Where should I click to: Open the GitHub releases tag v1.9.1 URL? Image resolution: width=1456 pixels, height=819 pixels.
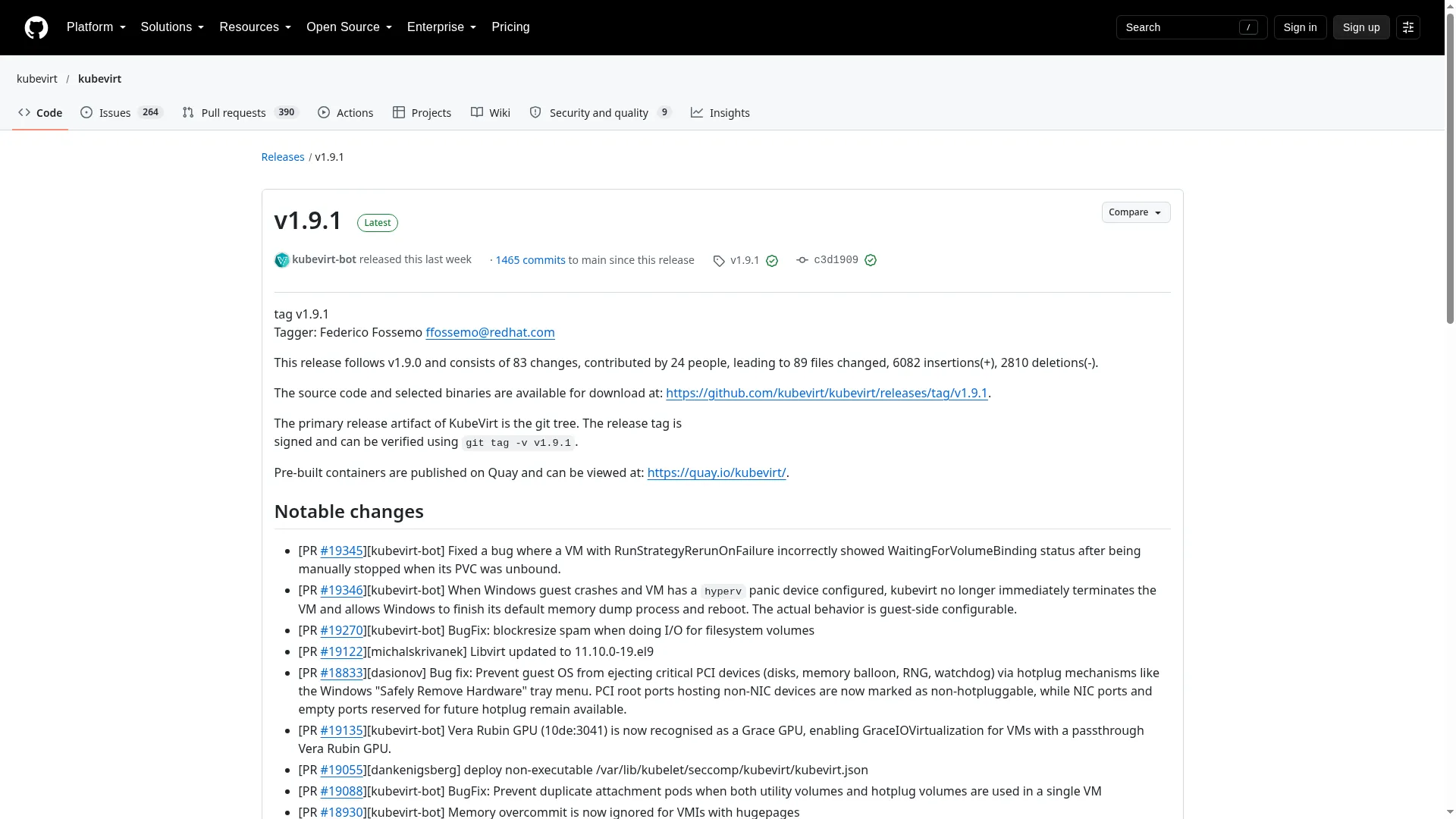[827, 394]
